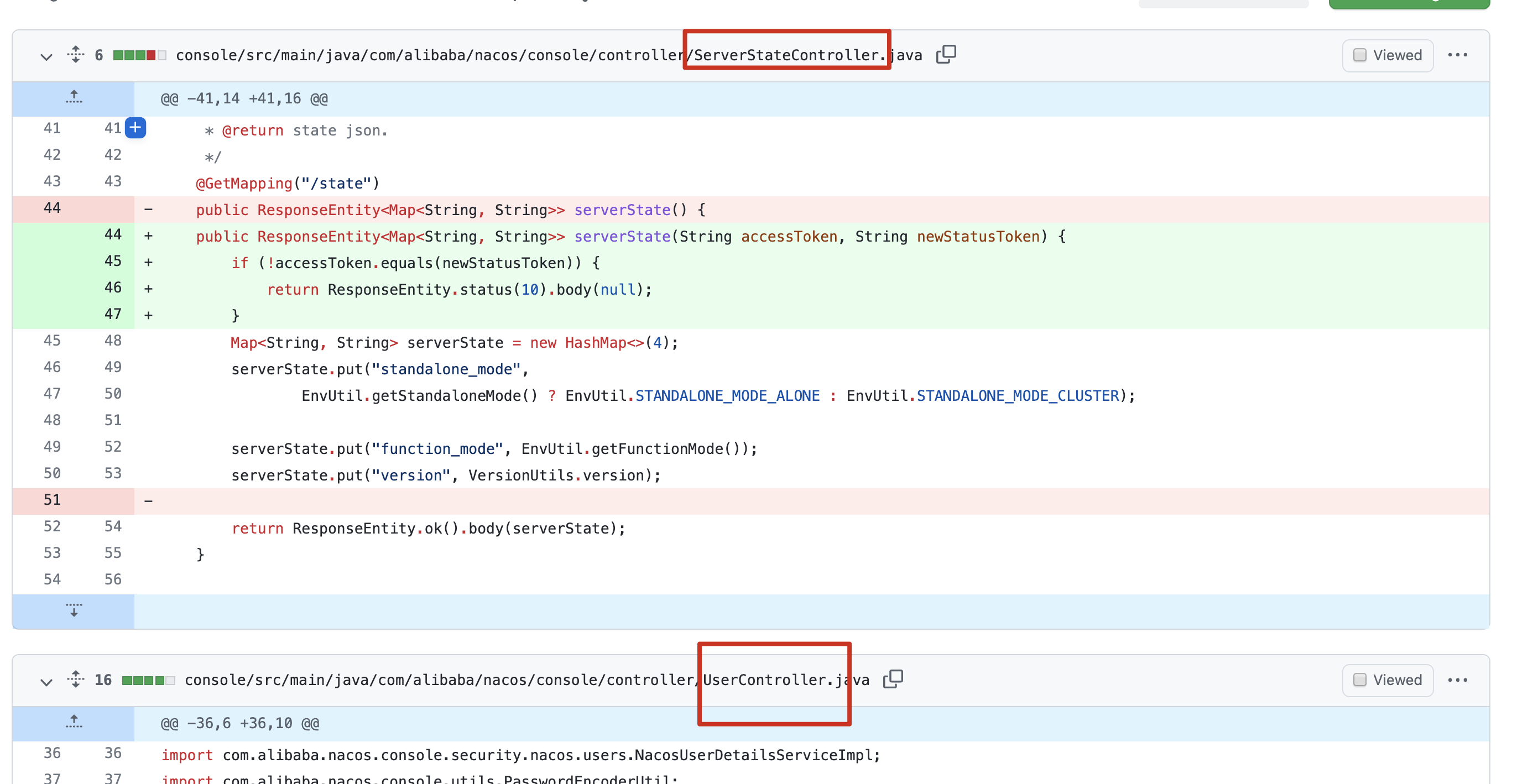Open options menu for ServerStateController.java
The image size is (1533, 784).
point(1458,55)
